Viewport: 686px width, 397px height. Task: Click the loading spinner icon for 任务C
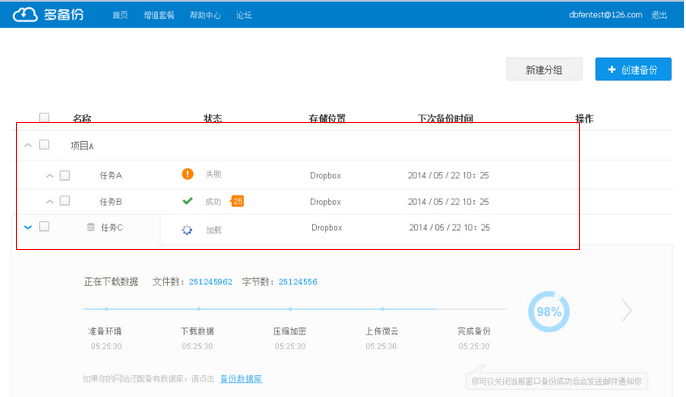pos(187,230)
